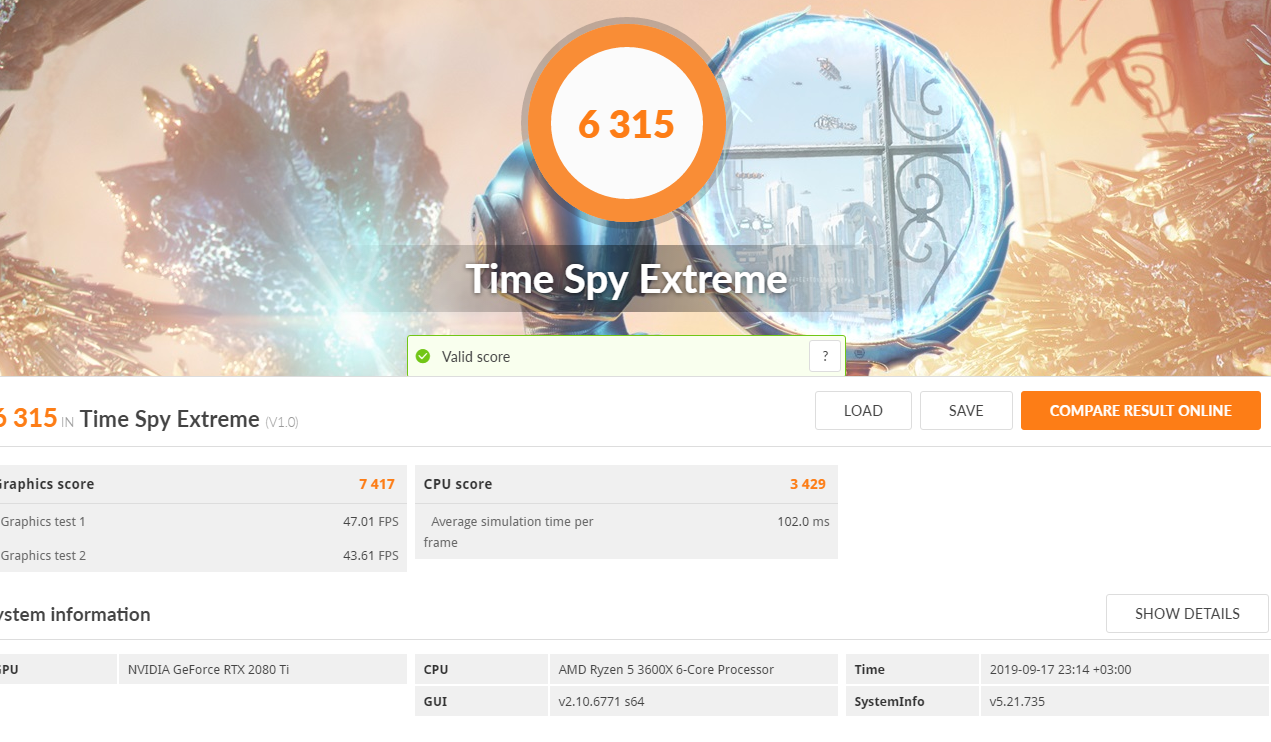Click the 102.0 ms simulation time value
Viewport: 1271px width, 742px height.
click(803, 521)
